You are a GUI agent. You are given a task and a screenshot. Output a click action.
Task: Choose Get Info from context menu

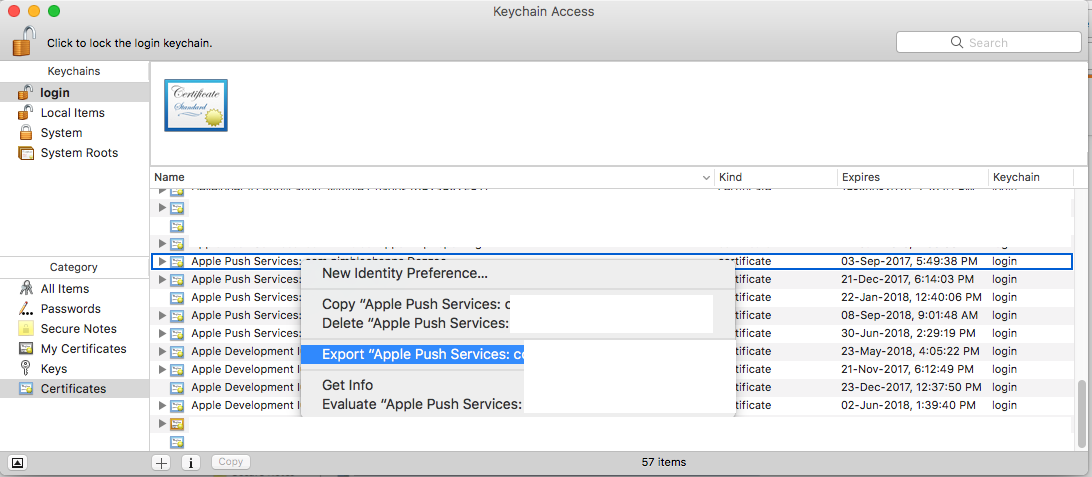click(517, 385)
